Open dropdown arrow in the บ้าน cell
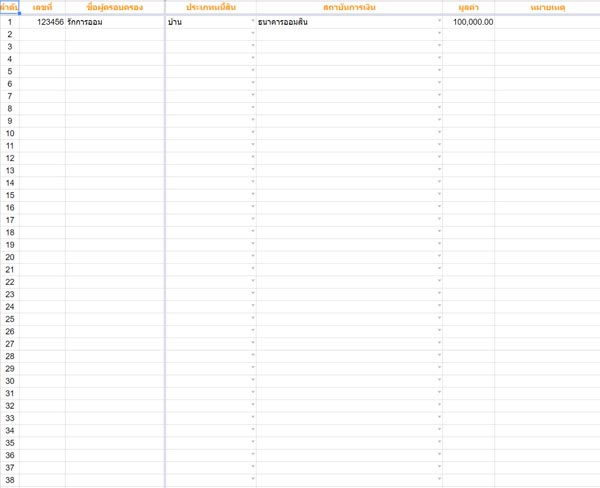The image size is (600, 488). coord(252,22)
